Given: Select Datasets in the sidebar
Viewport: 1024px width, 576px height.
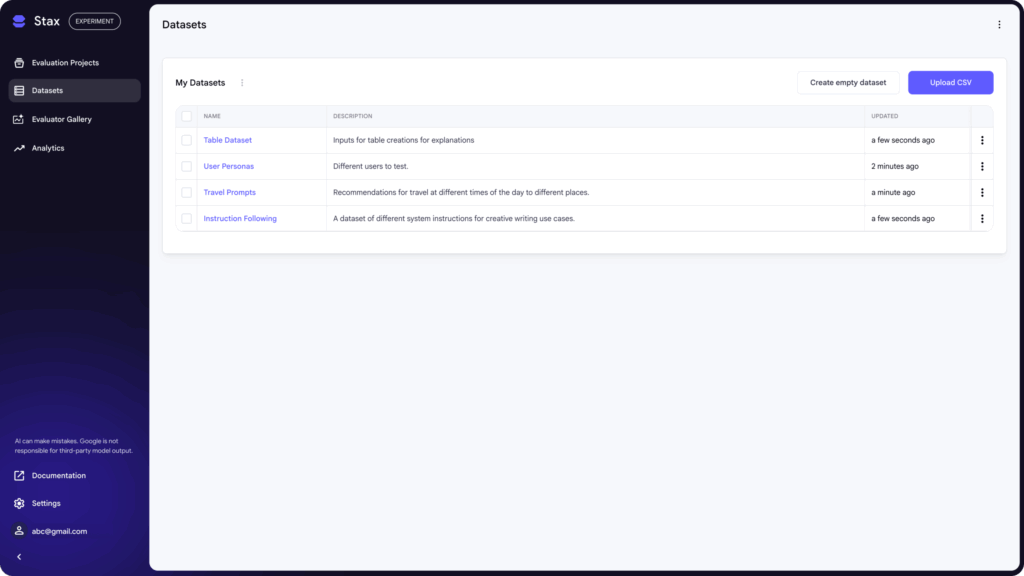Looking at the screenshot, I should tap(74, 91).
